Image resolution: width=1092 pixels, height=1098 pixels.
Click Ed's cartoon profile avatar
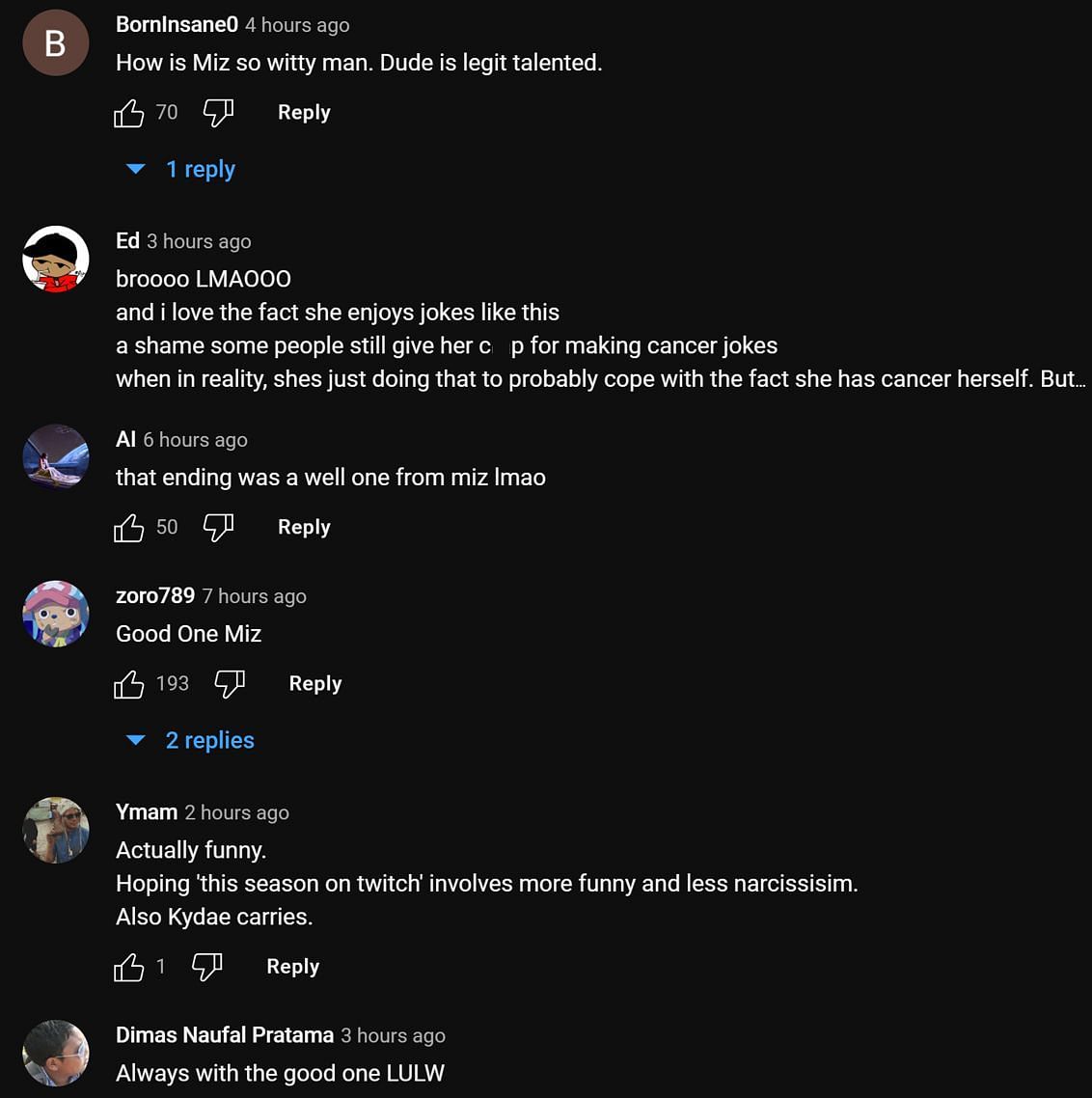tap(56, 260)
